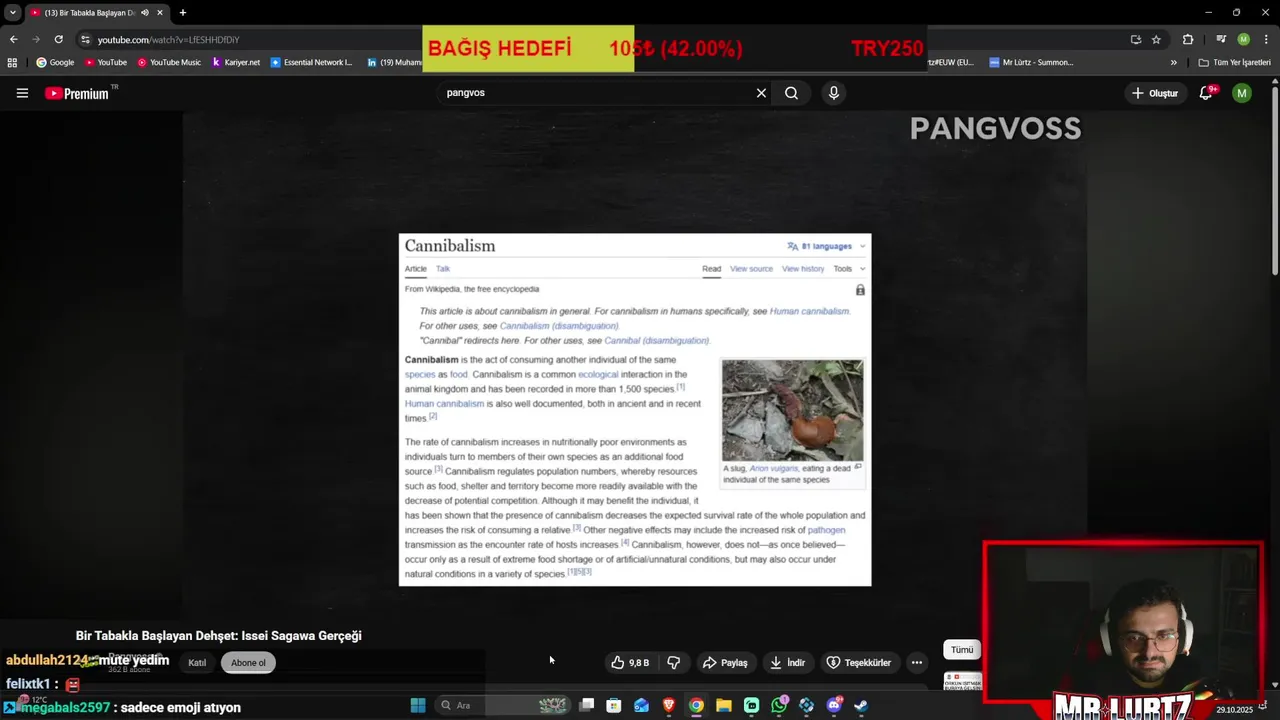Open YouTube Music bookmark

coord(169,62)
